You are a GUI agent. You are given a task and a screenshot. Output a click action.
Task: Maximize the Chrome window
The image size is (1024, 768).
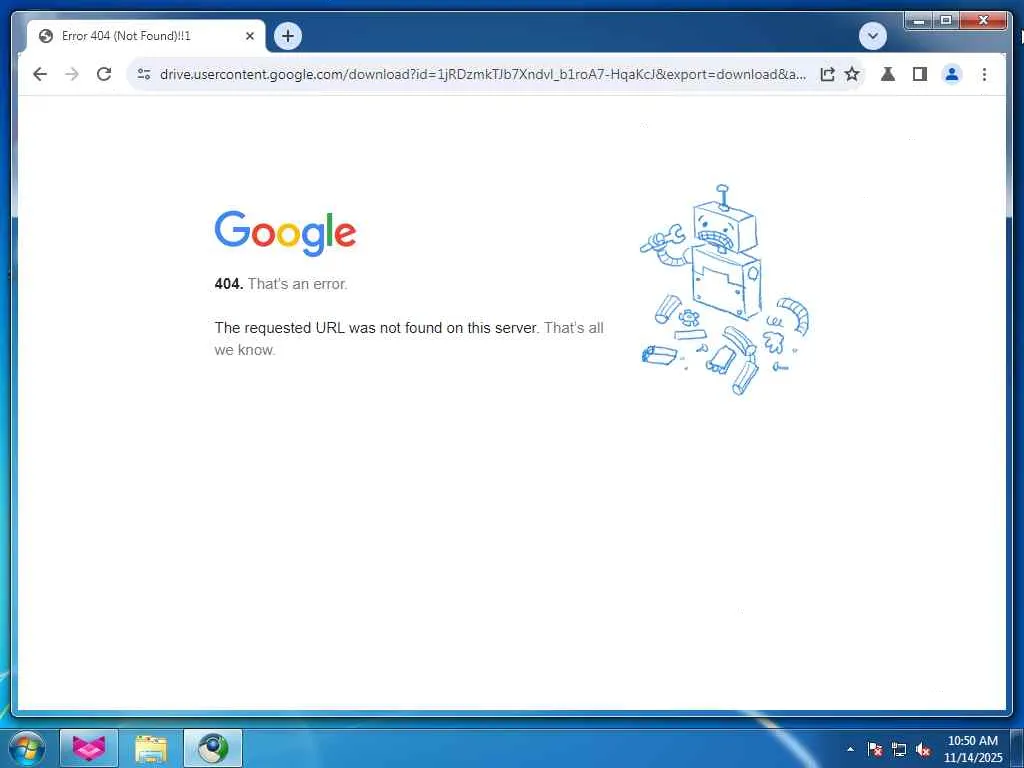pyautogui.click(x=946, y=21)
